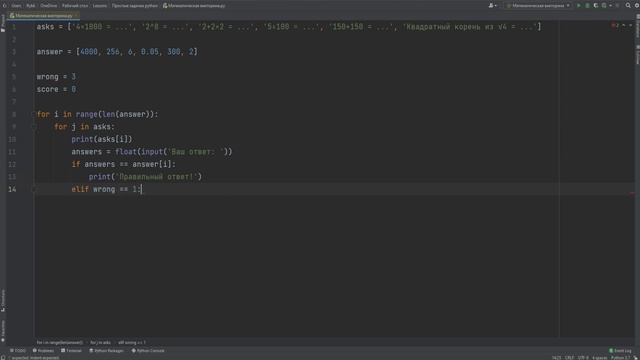640x360 pixels.
Task: Open the user account icon in toolbar
Action: point(492,6)
